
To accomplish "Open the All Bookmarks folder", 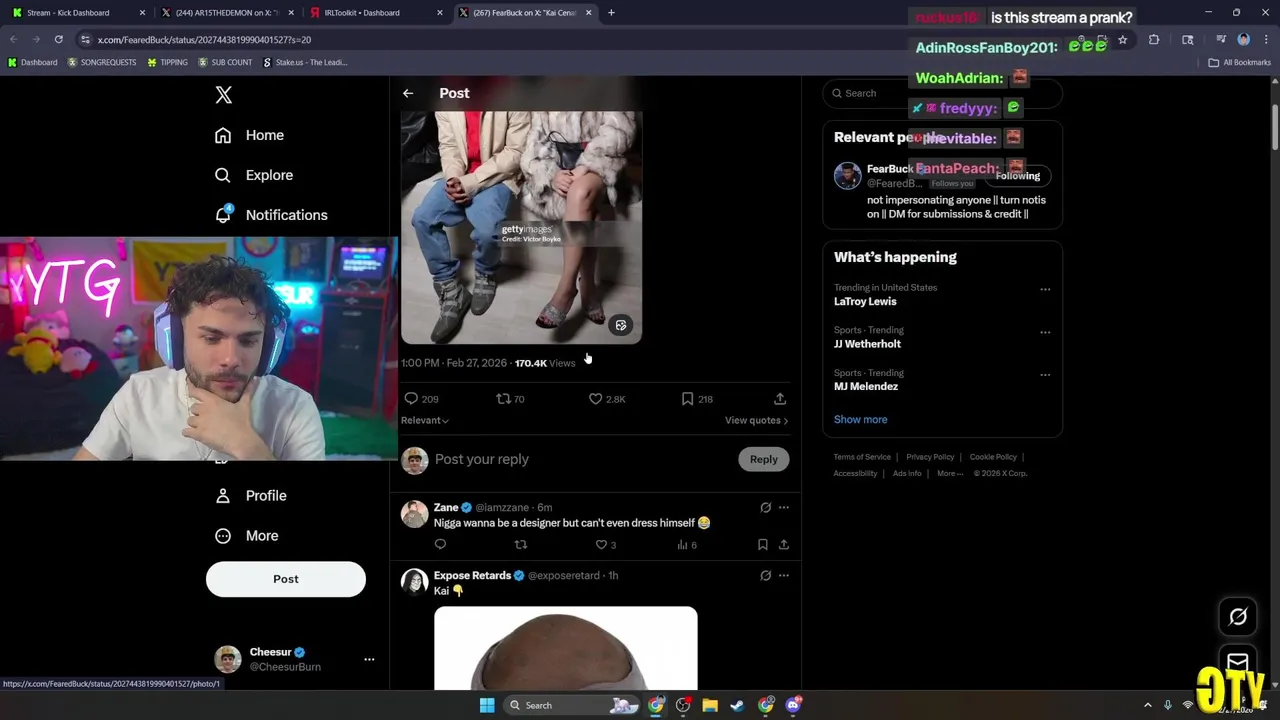I will coord(1240,62).
